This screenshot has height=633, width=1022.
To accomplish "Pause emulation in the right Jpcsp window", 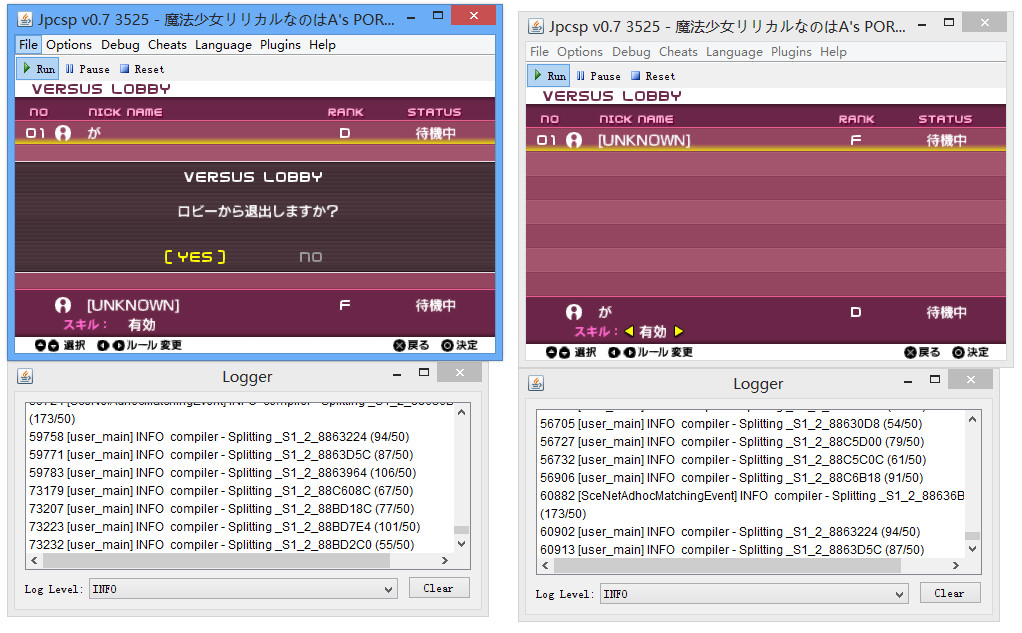I will click(598, 76).
